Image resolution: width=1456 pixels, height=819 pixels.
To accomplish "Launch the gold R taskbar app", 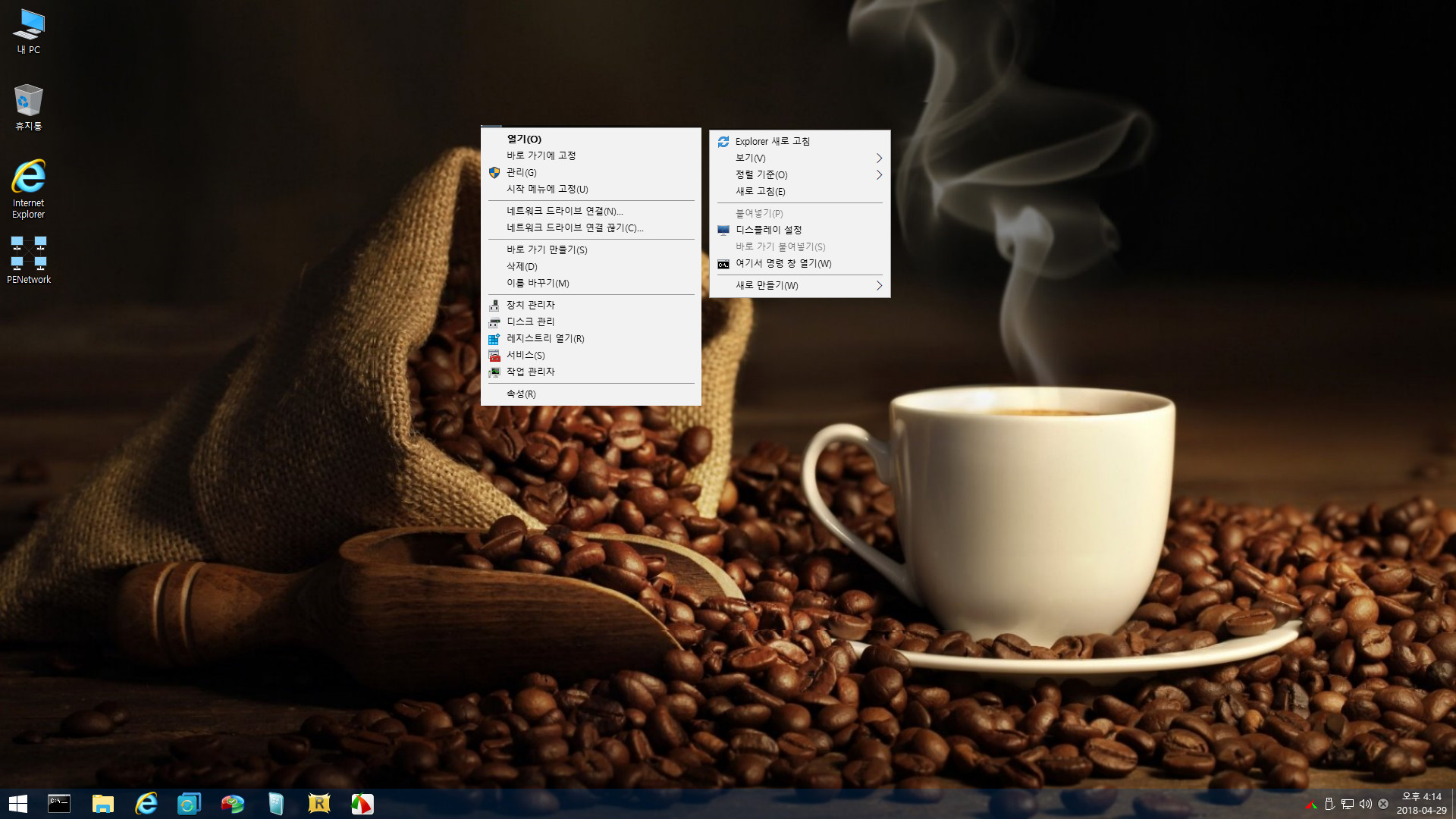I will 318,804.
